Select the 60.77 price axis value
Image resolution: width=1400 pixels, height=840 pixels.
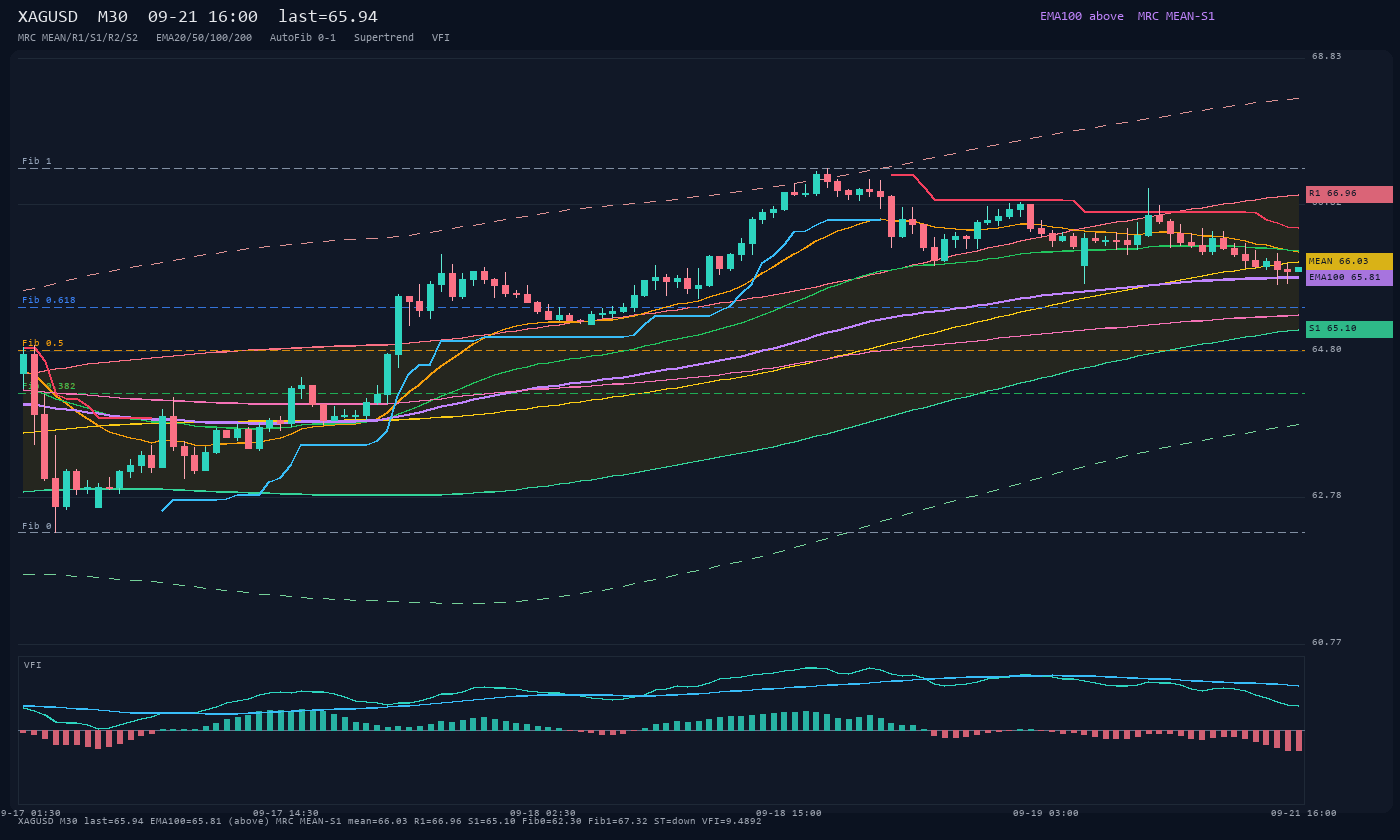1327,643
